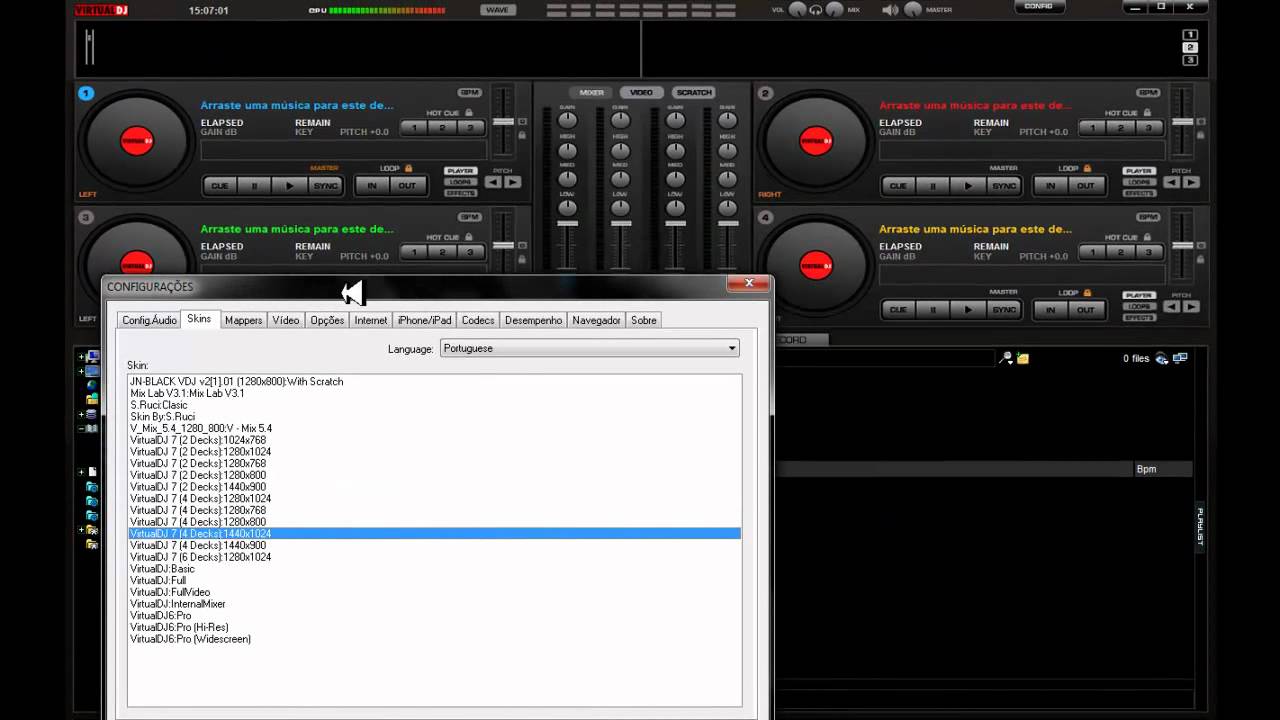Click the BPM button on deck 3
Image resolution: width=1280 pixels, height=720 pixels.
(470, 216)
